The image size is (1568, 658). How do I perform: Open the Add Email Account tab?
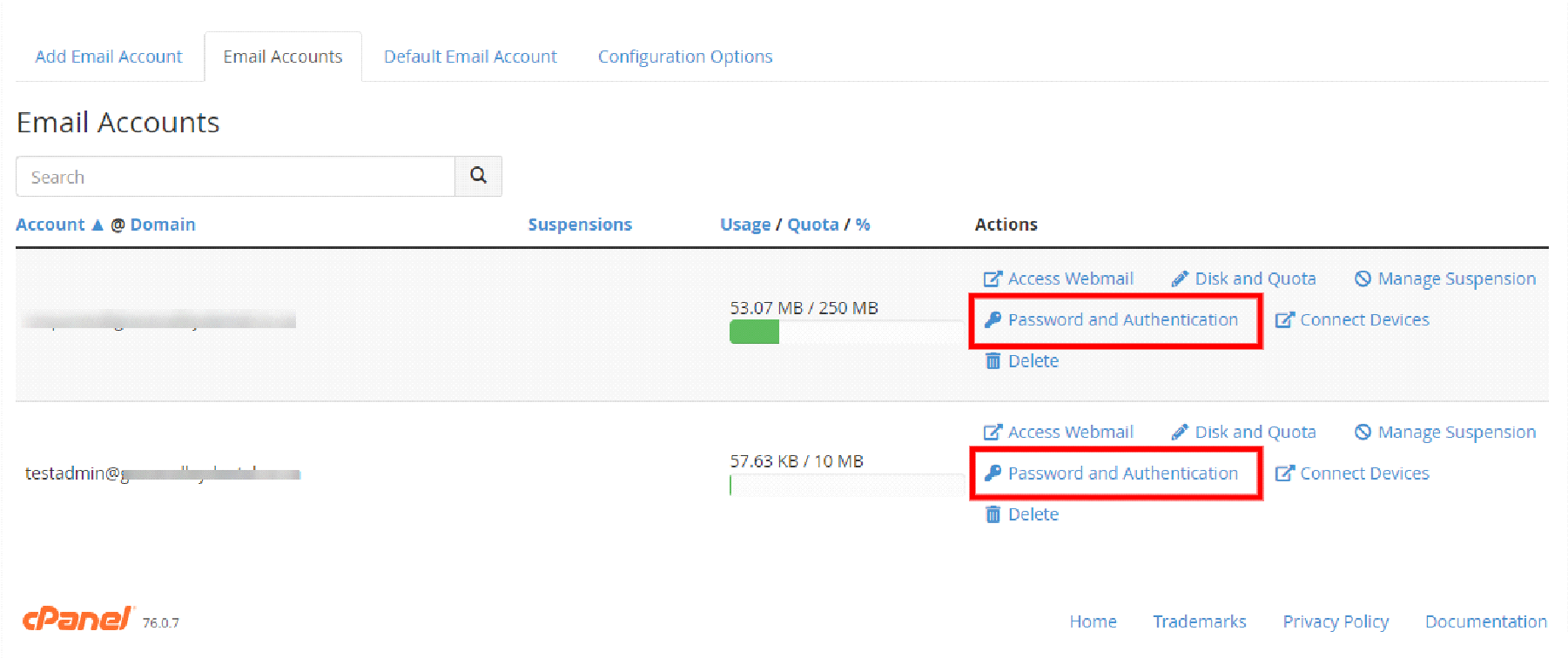[109, 57]
